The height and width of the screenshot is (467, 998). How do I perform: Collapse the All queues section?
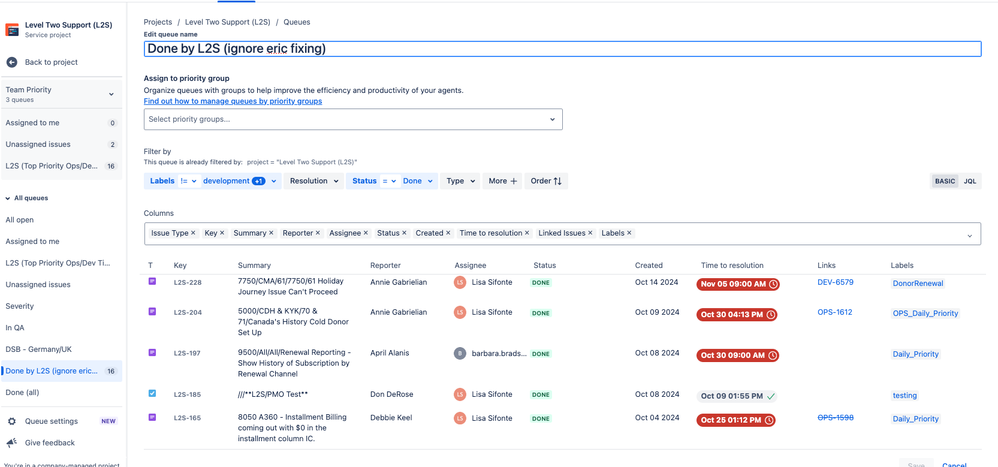[x=9, y=198]
